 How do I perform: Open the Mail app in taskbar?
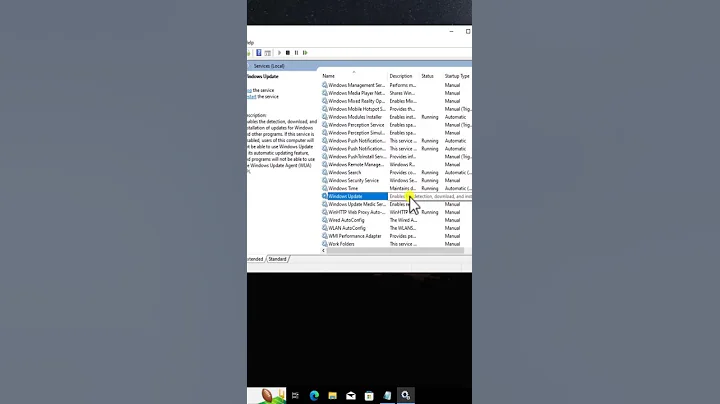(x=351, y=395)
